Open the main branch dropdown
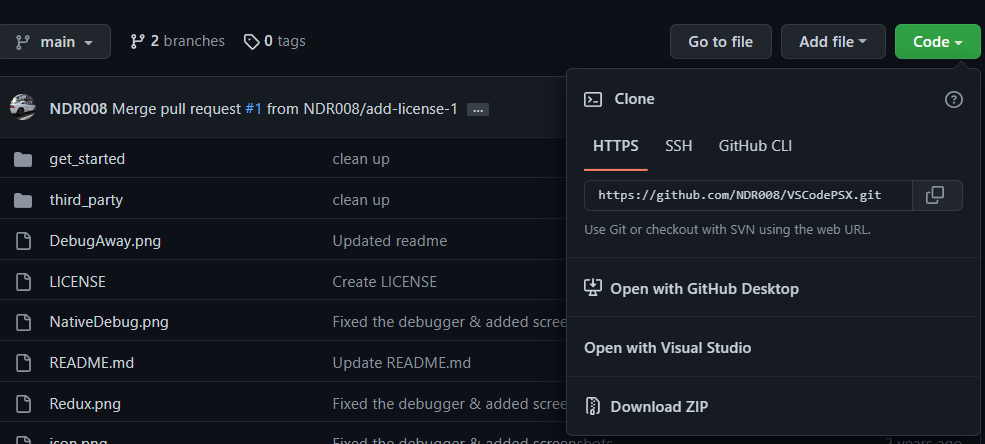 click(x=53, y=41)
